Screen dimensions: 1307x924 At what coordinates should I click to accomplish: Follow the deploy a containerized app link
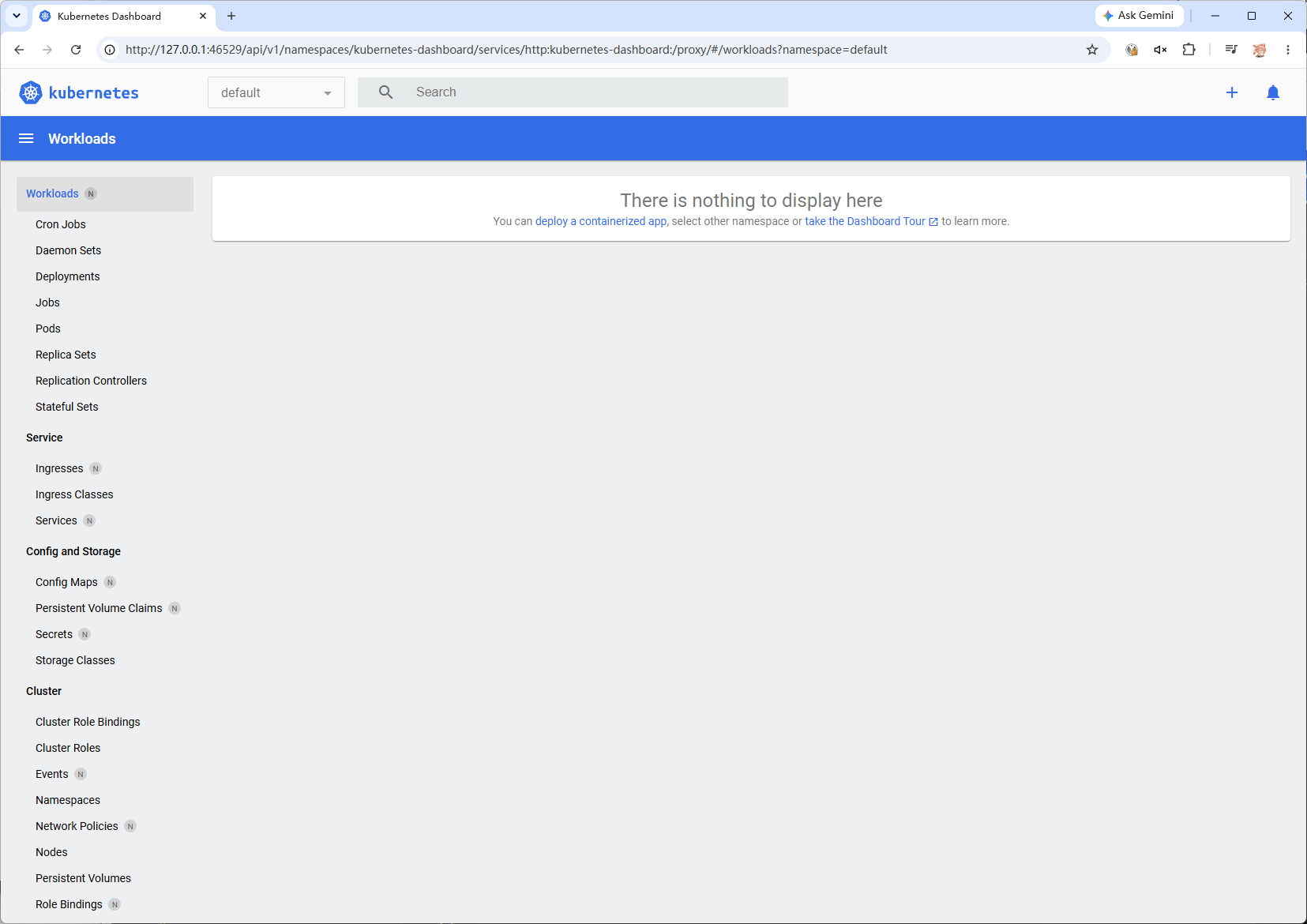click(x=601, y=221)
